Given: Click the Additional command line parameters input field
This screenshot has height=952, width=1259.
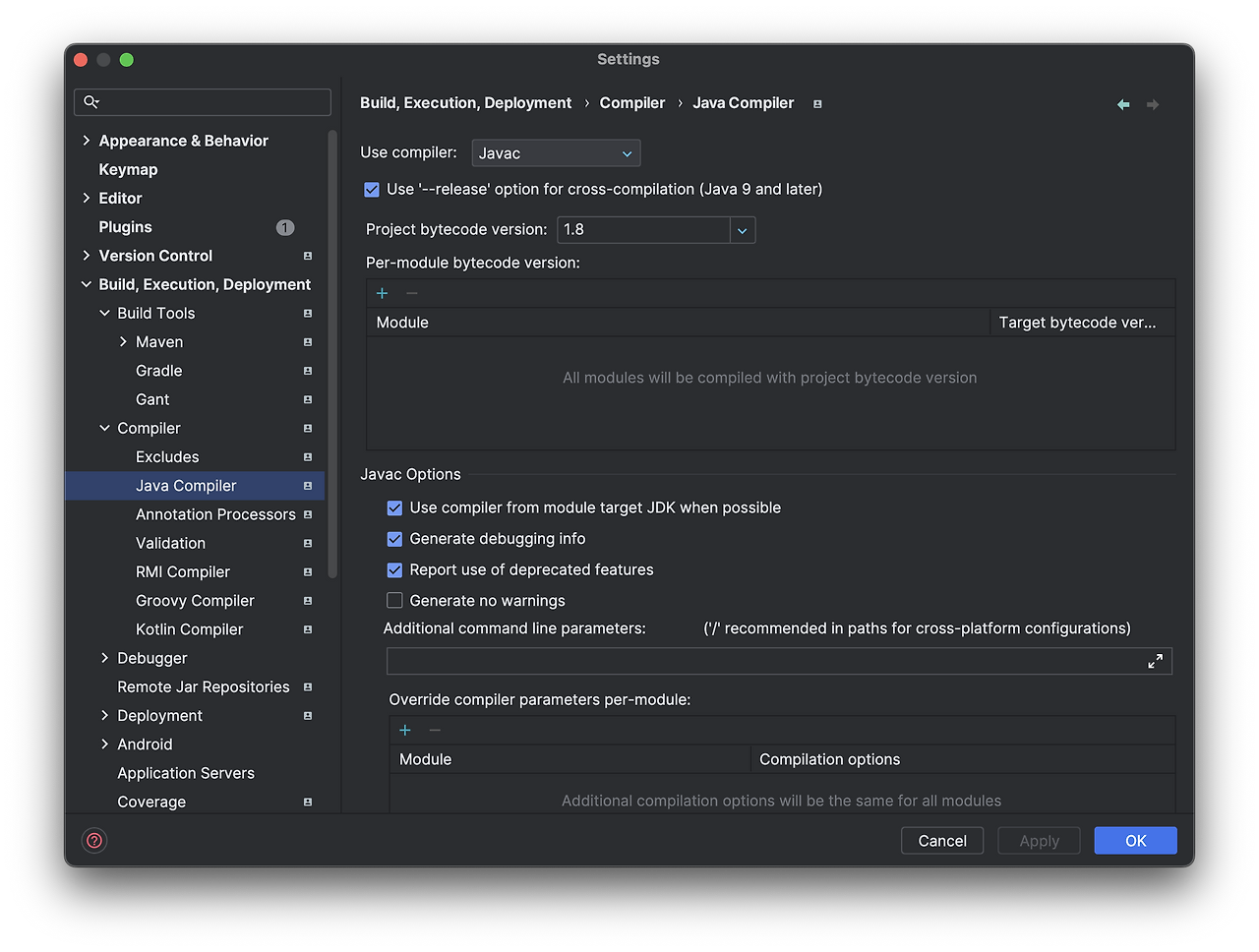Looking at the screenshot, I should pos(689,661).
